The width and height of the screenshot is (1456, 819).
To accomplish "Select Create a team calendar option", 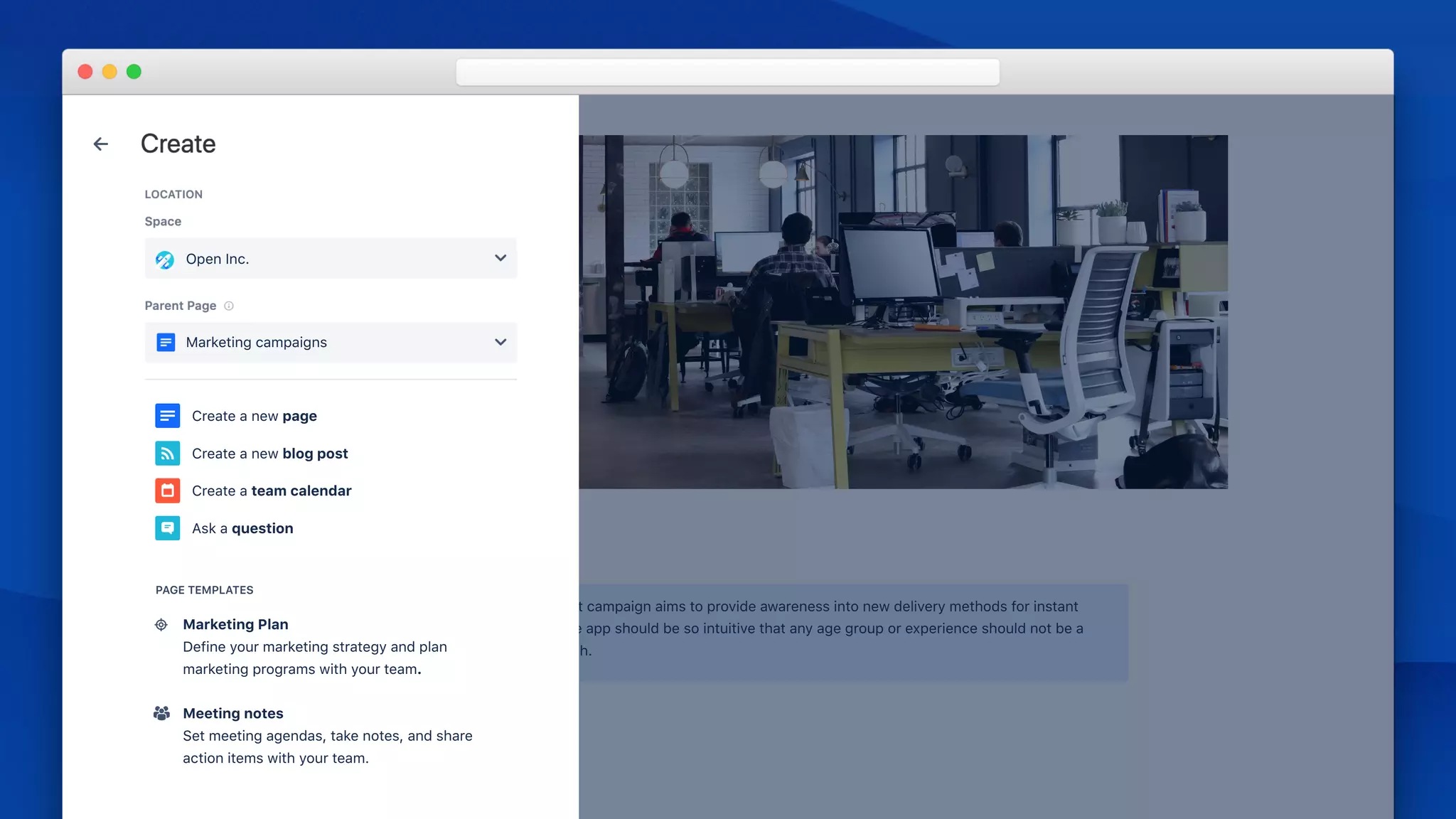I will click(x=272, y=491).
